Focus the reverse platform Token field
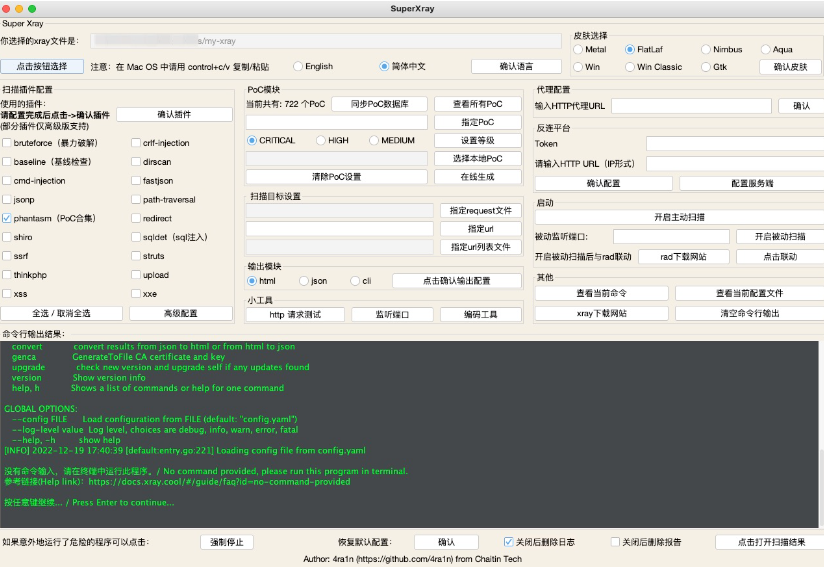Viewport: 824px width, 567px height. tap(734, 144)
